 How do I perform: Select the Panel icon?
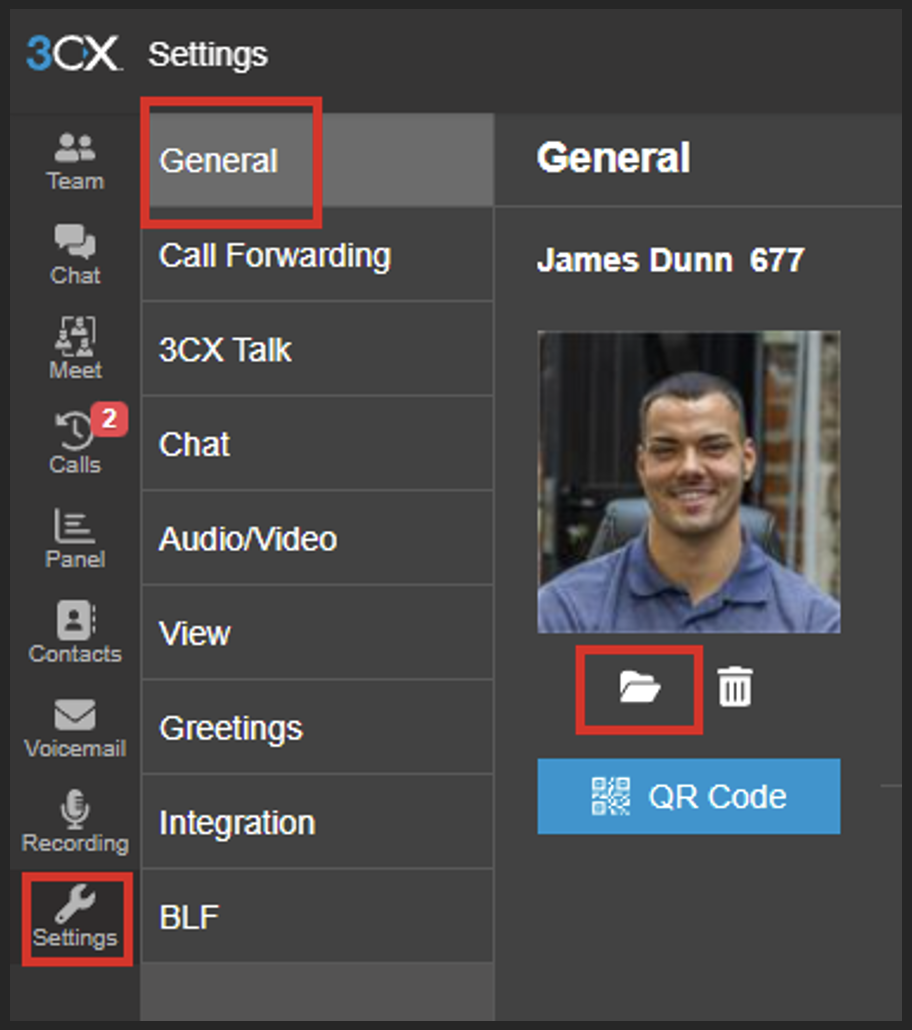[74, 540]
